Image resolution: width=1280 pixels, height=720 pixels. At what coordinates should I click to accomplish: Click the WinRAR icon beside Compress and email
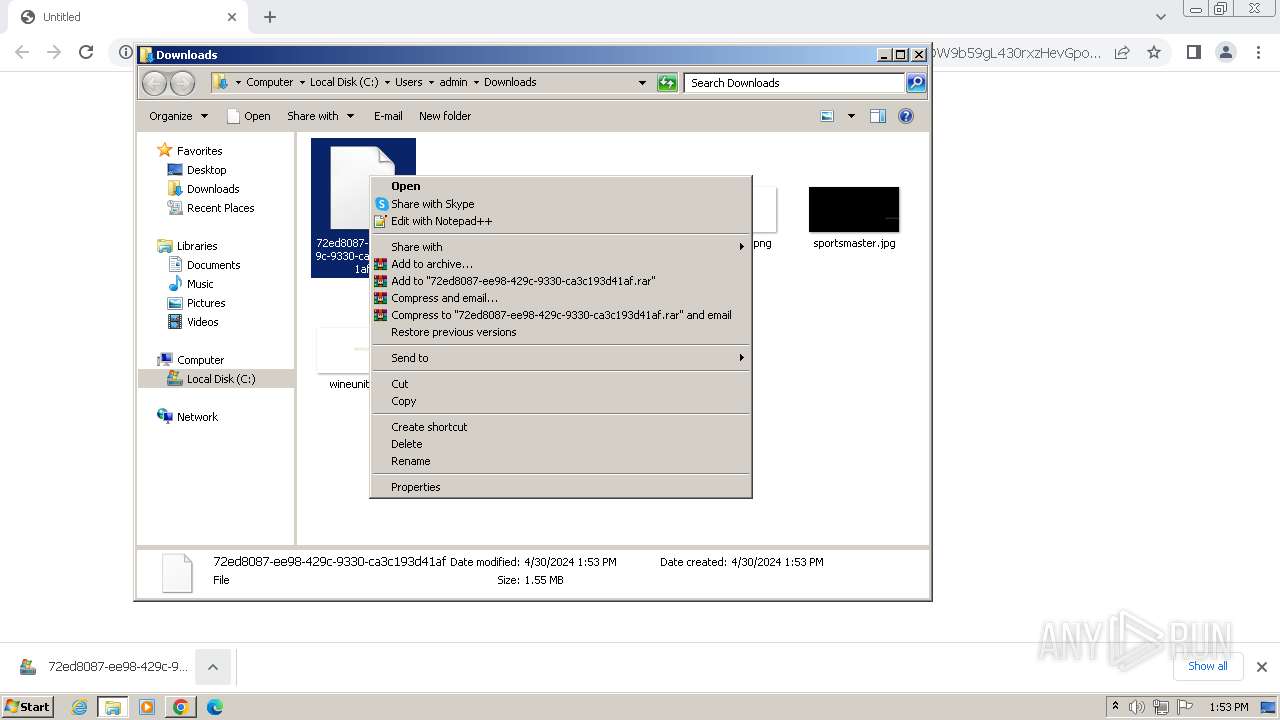[381, 298]
